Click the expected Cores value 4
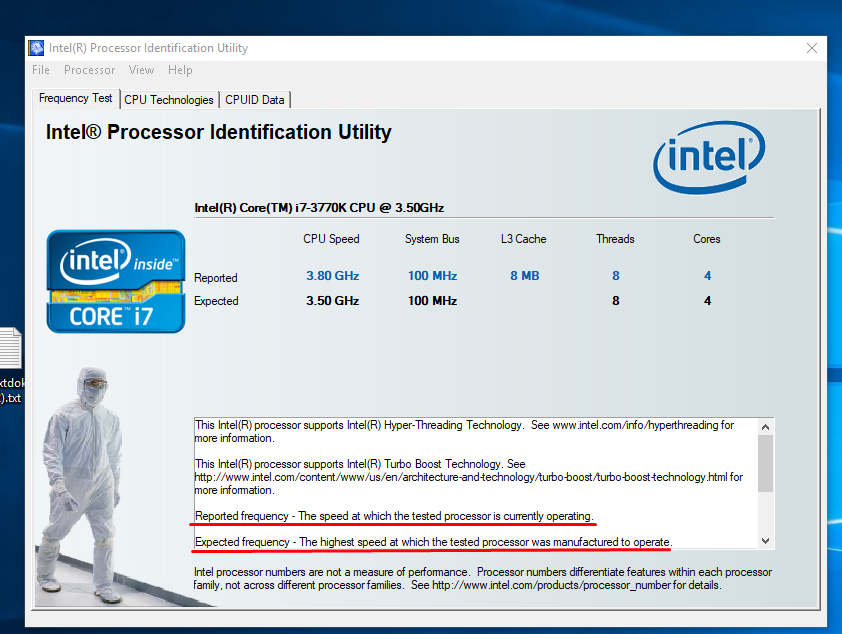Image resolution: width=842 pixels, height=634 pixels. click(x=708, y=301)
